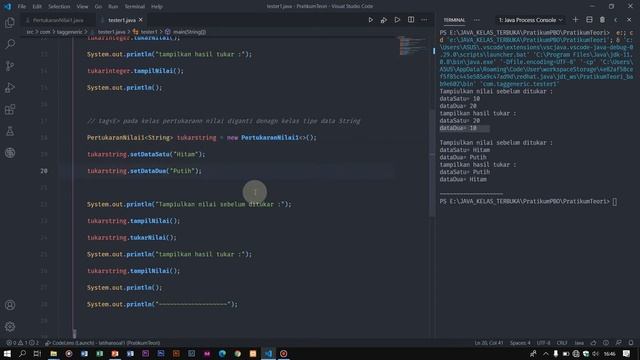Click the setDataDua("Putih") code line
Viewport: 640px width, 360px height.
(144, 171)
